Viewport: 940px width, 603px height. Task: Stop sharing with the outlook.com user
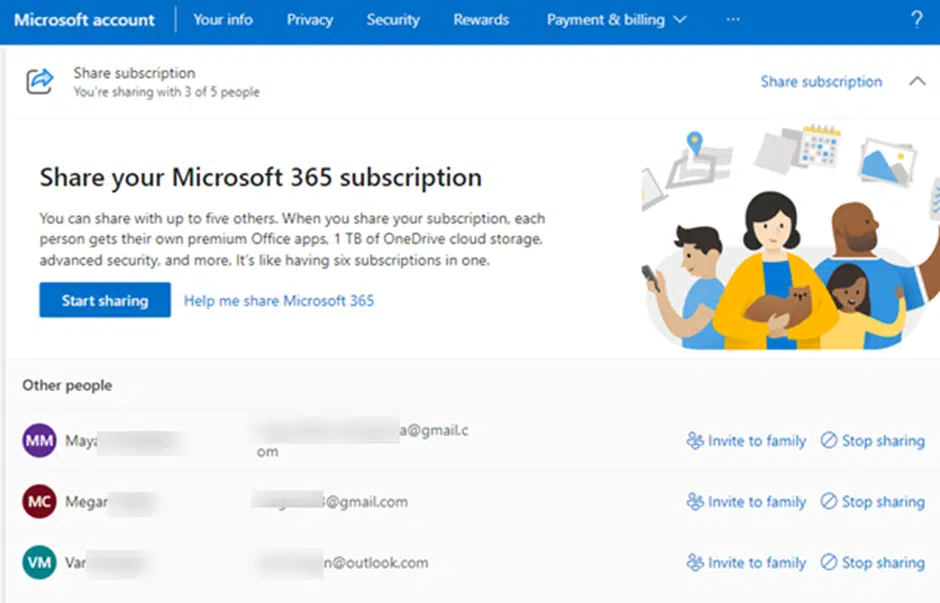click(x=872, y=562)
